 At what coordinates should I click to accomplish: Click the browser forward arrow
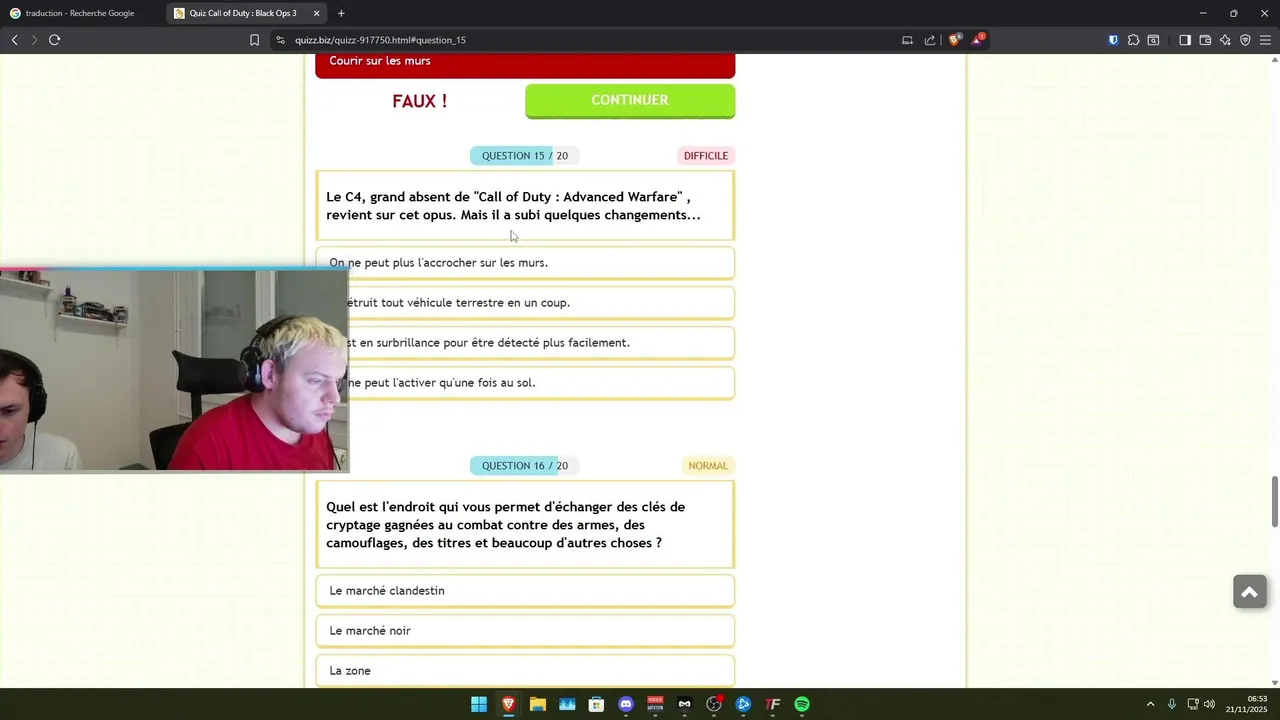(34, 40)
